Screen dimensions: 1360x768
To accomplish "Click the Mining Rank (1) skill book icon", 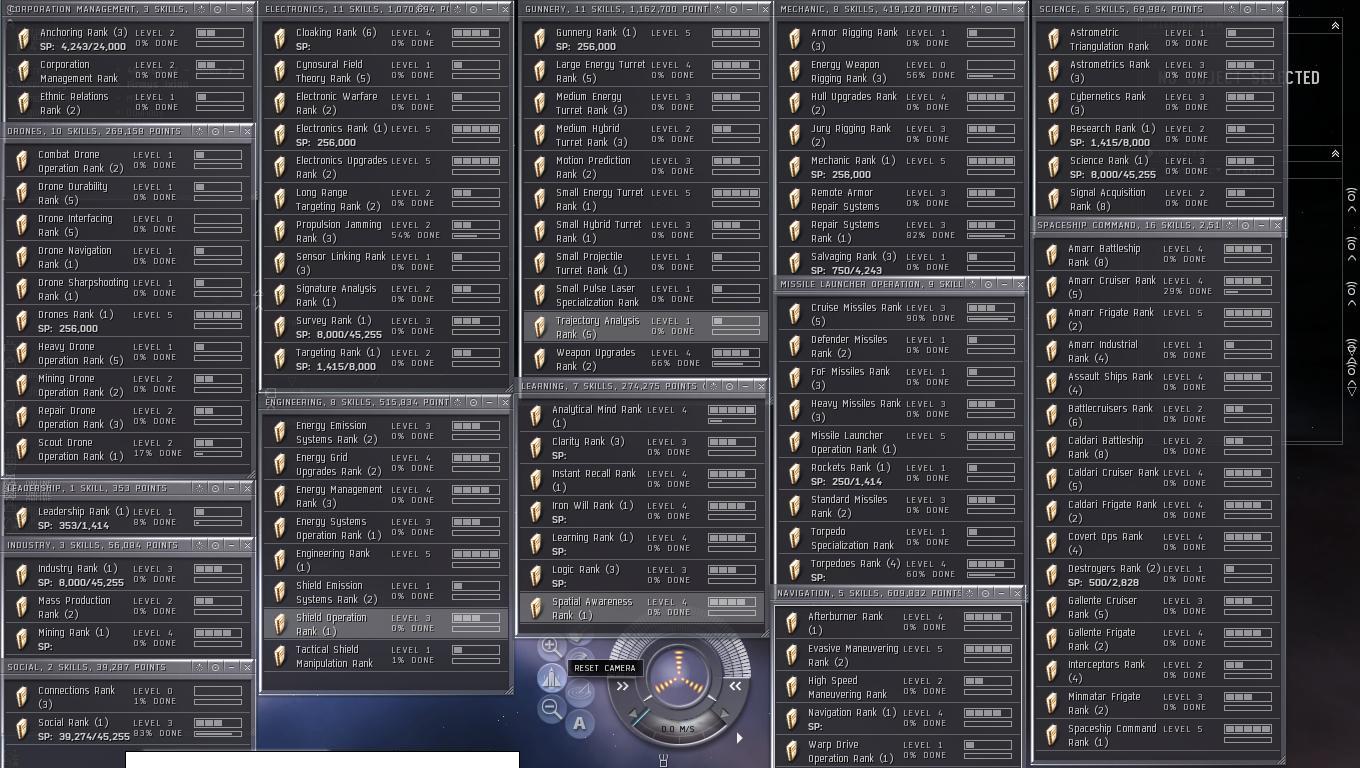I will click(x=23, y=639).
